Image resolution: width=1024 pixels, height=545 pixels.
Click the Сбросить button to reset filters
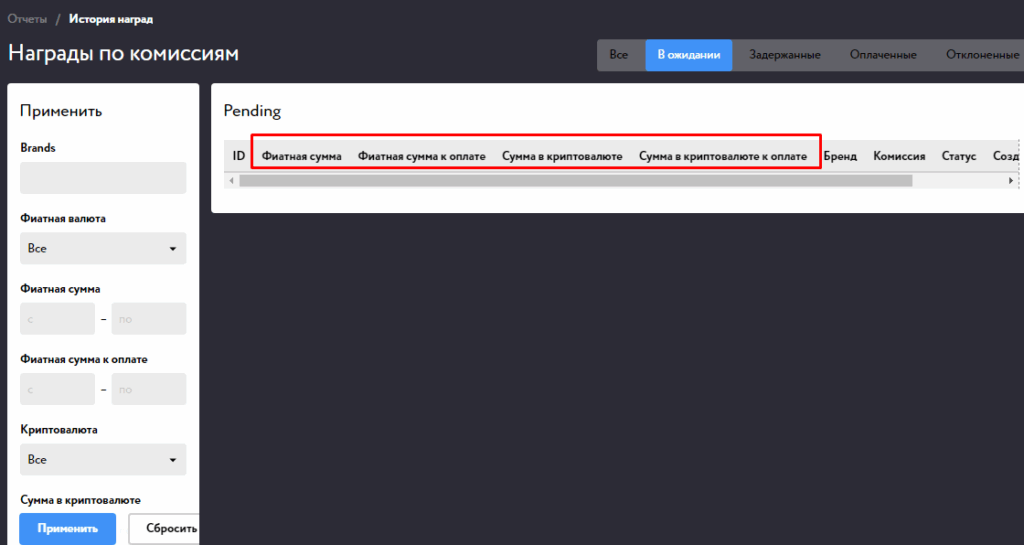[x=169, y=529]
